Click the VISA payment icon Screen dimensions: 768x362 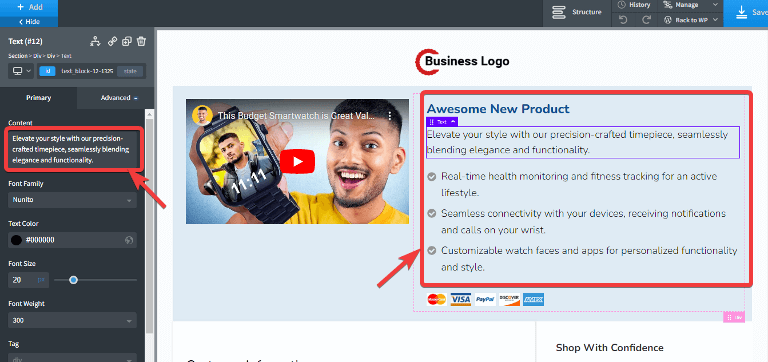[460, 299]
